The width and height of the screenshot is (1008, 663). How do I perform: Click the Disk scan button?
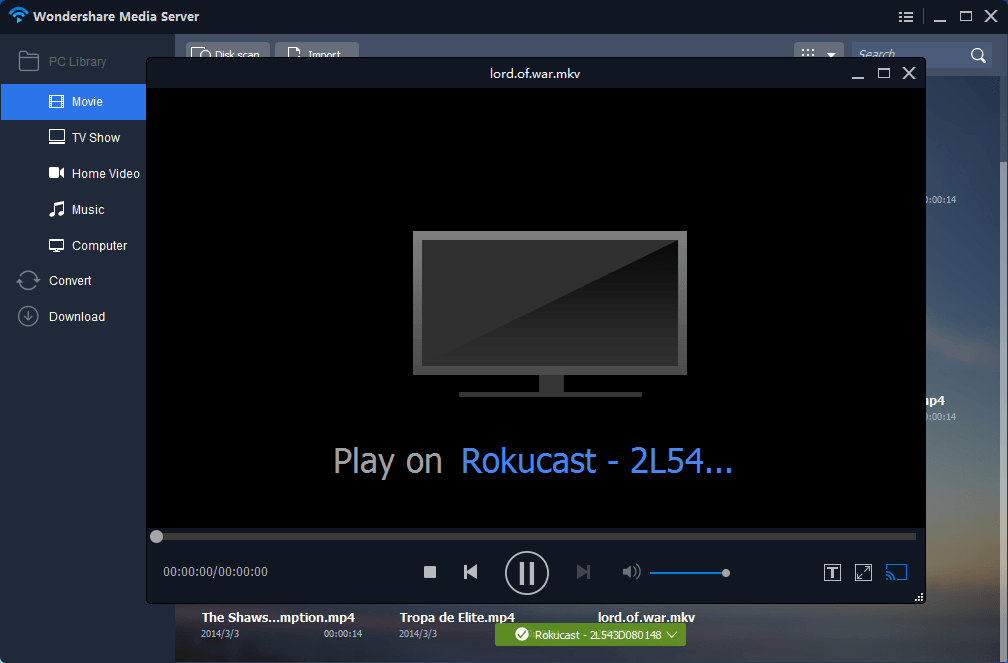click(228, 51)
